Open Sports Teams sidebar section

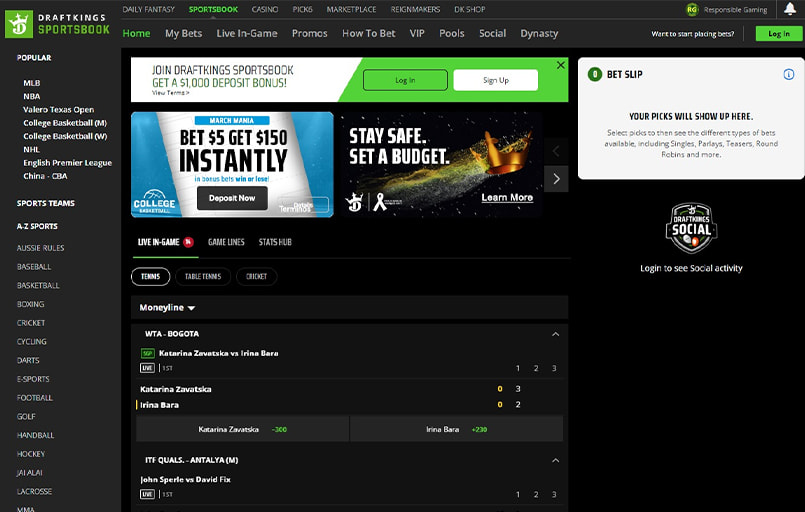pyautogui.click(x=46, y=203)
